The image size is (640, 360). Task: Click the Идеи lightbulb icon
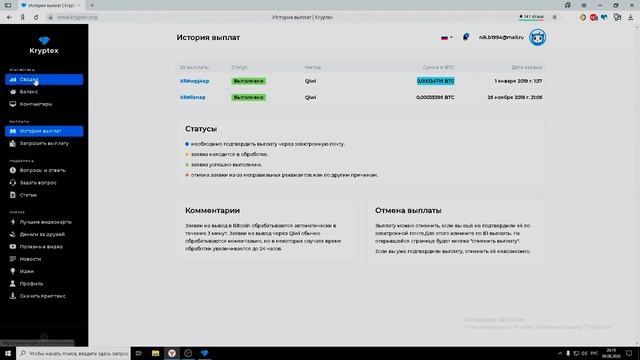coord(13,271)
